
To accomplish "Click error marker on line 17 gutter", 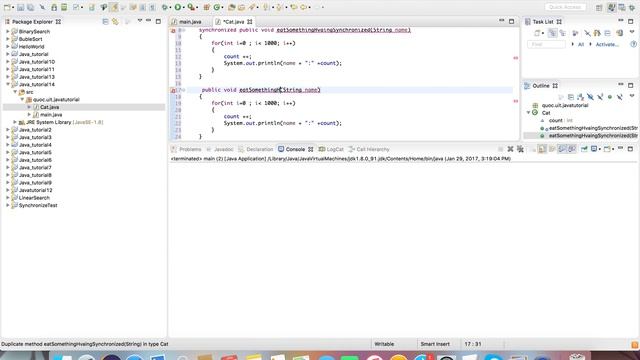I will [173, 90].
